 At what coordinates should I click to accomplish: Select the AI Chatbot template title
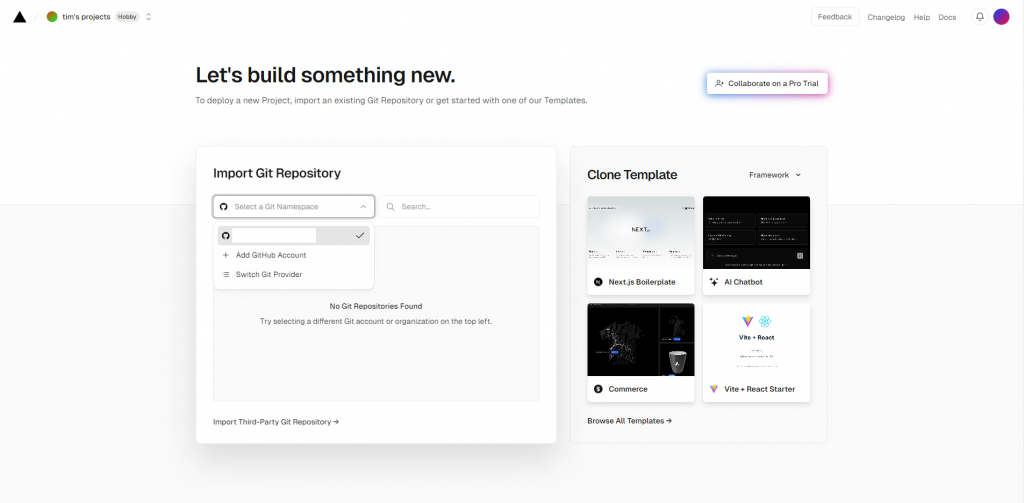click(x=743, y=282)
